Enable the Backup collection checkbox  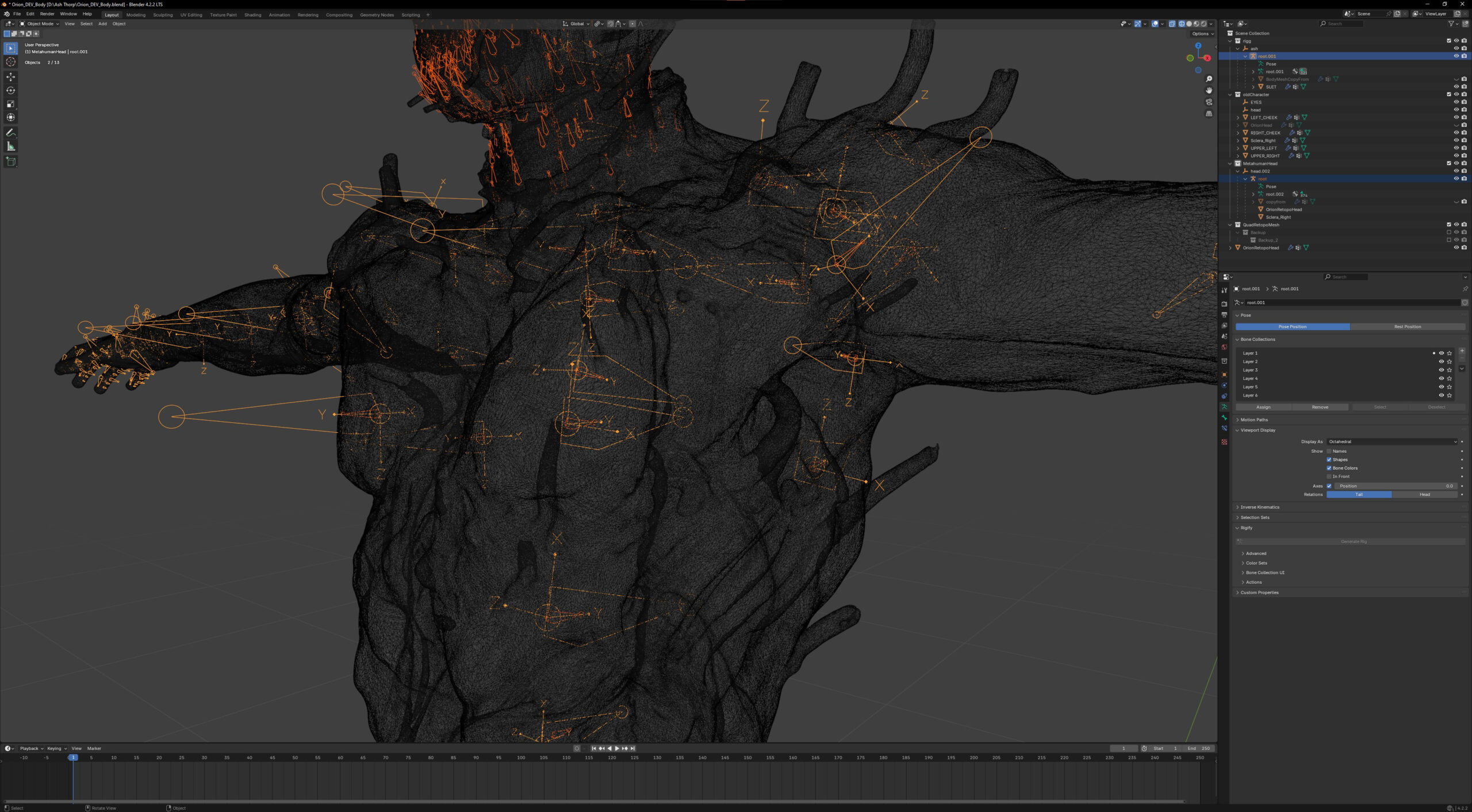(x=1448, y=233)
